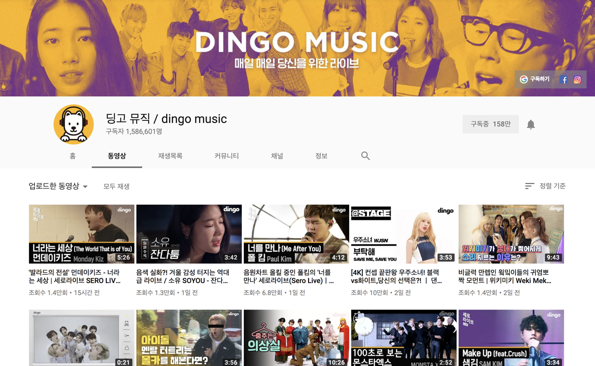The width and height of the screenshot is (595, 366).
Task: Click the dingo dog channel avatar
Action: point(74,124)
